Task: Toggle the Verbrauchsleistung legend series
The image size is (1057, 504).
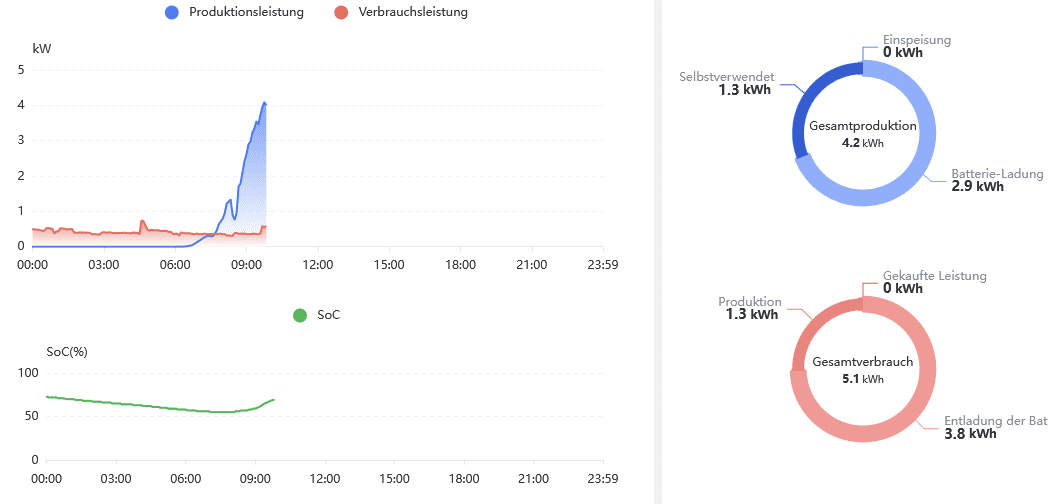Action: click(x=412, y=12)
